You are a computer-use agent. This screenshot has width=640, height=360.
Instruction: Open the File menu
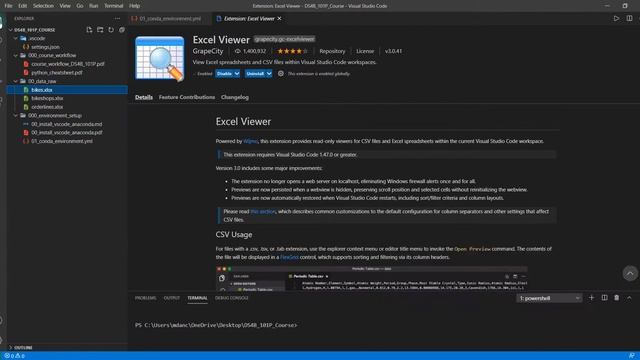coord(9,6)
